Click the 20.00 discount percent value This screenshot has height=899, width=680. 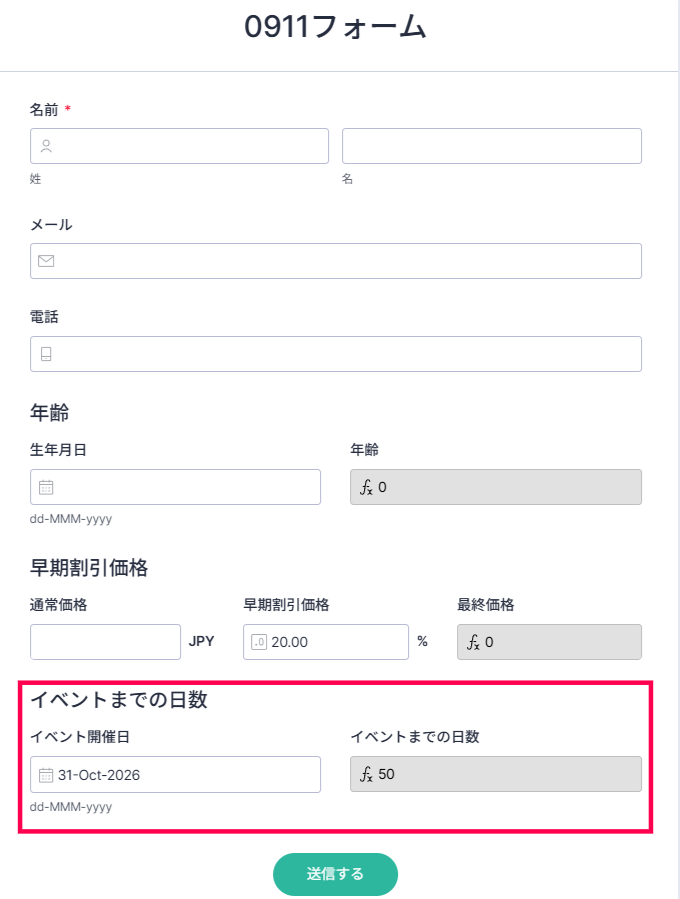point(290,642)
